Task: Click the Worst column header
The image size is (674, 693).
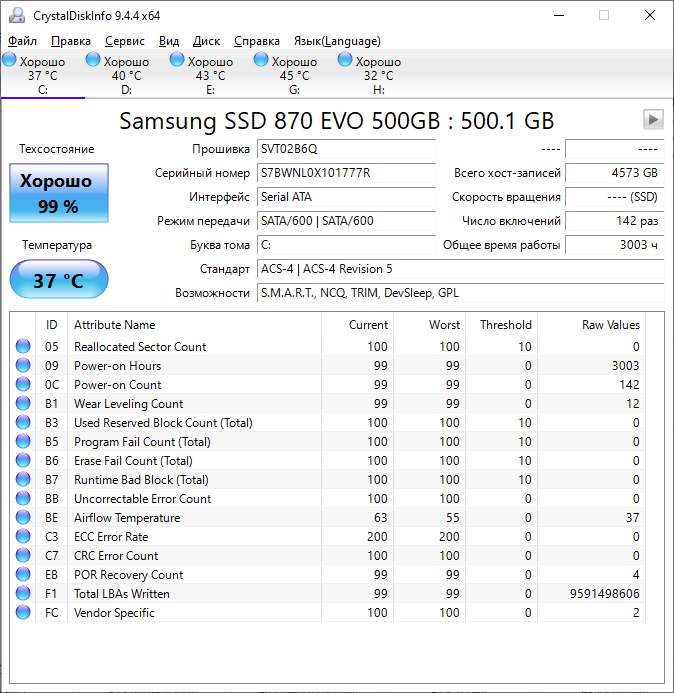Action: tap(430, 325)
